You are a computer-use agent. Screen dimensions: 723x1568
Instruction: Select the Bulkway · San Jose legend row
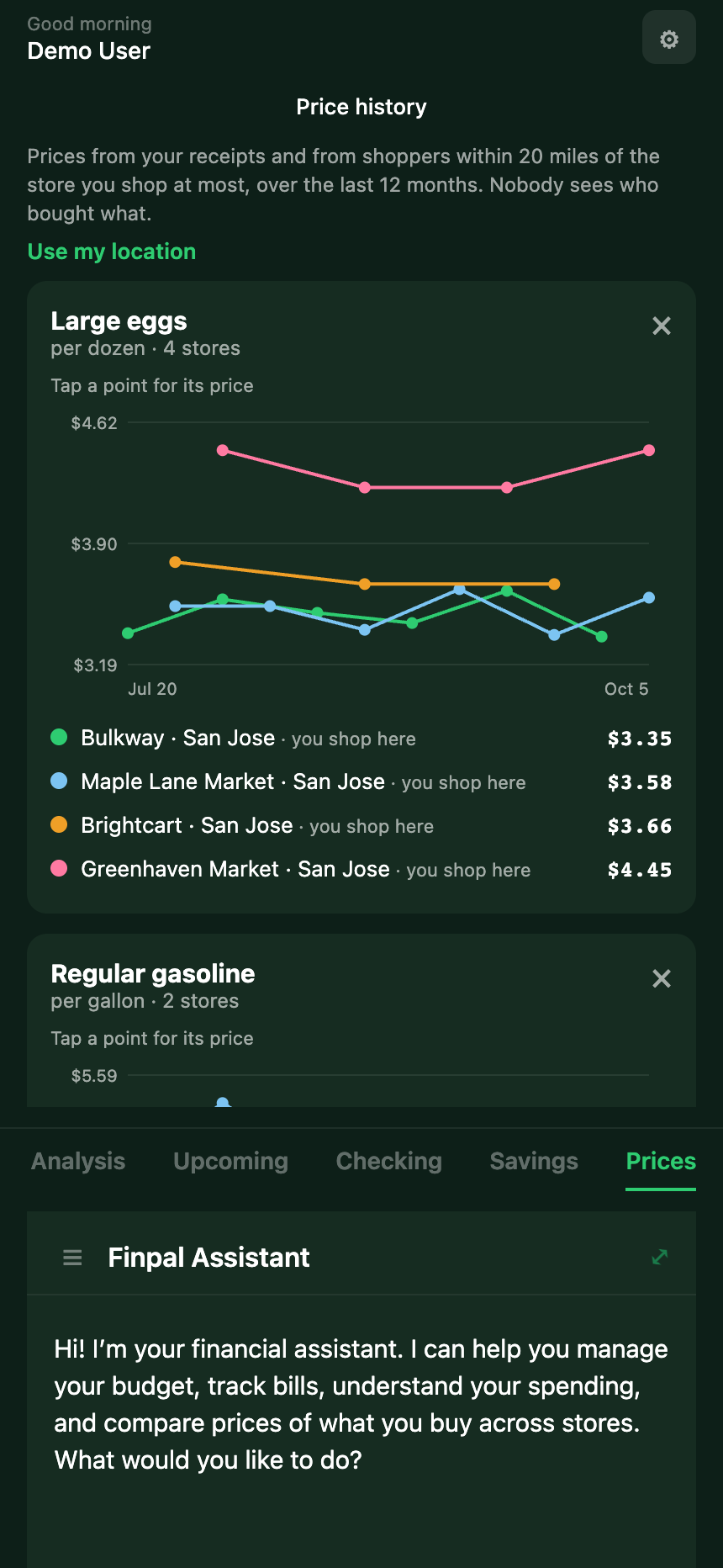click(x=361, y=738)
